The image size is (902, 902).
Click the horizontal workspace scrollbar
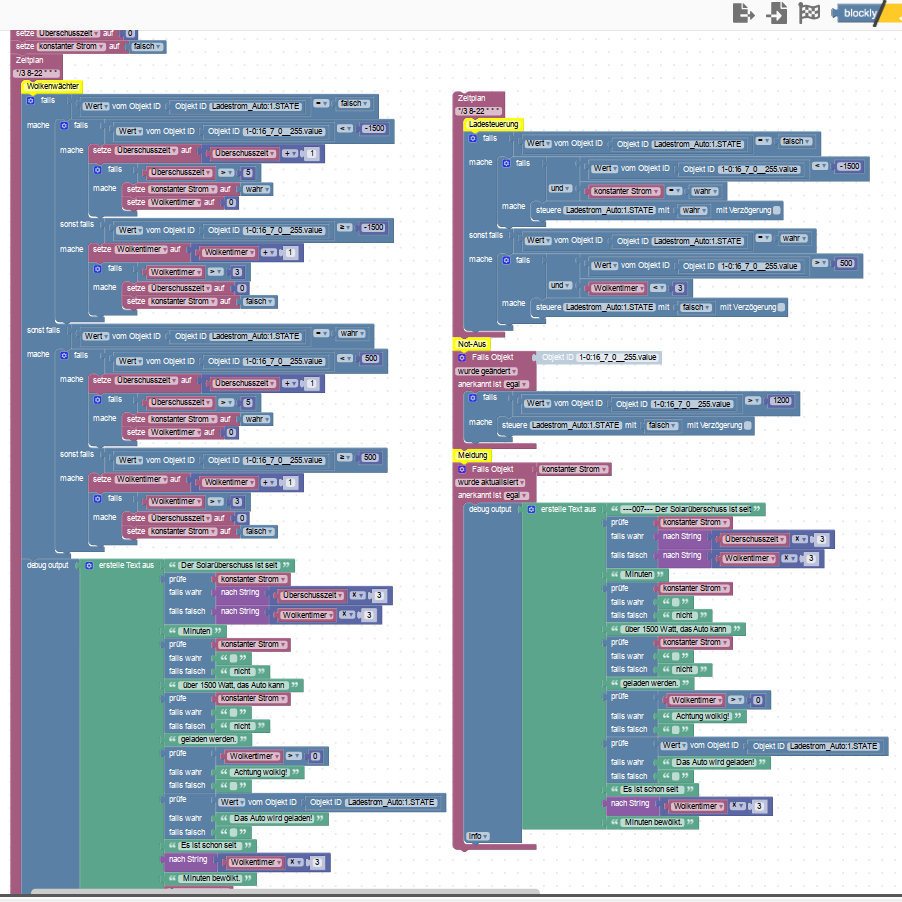[x=285, y=892]
